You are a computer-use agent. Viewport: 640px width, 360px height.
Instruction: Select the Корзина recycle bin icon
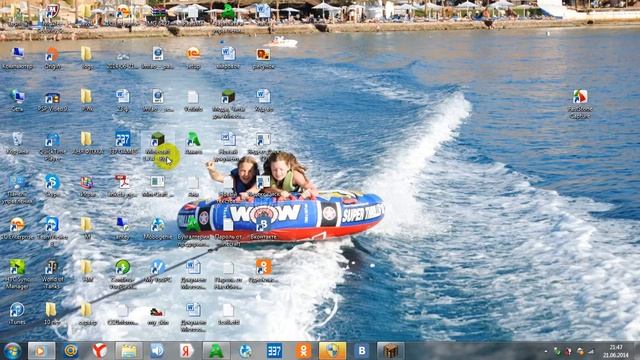tap(17, 143)
